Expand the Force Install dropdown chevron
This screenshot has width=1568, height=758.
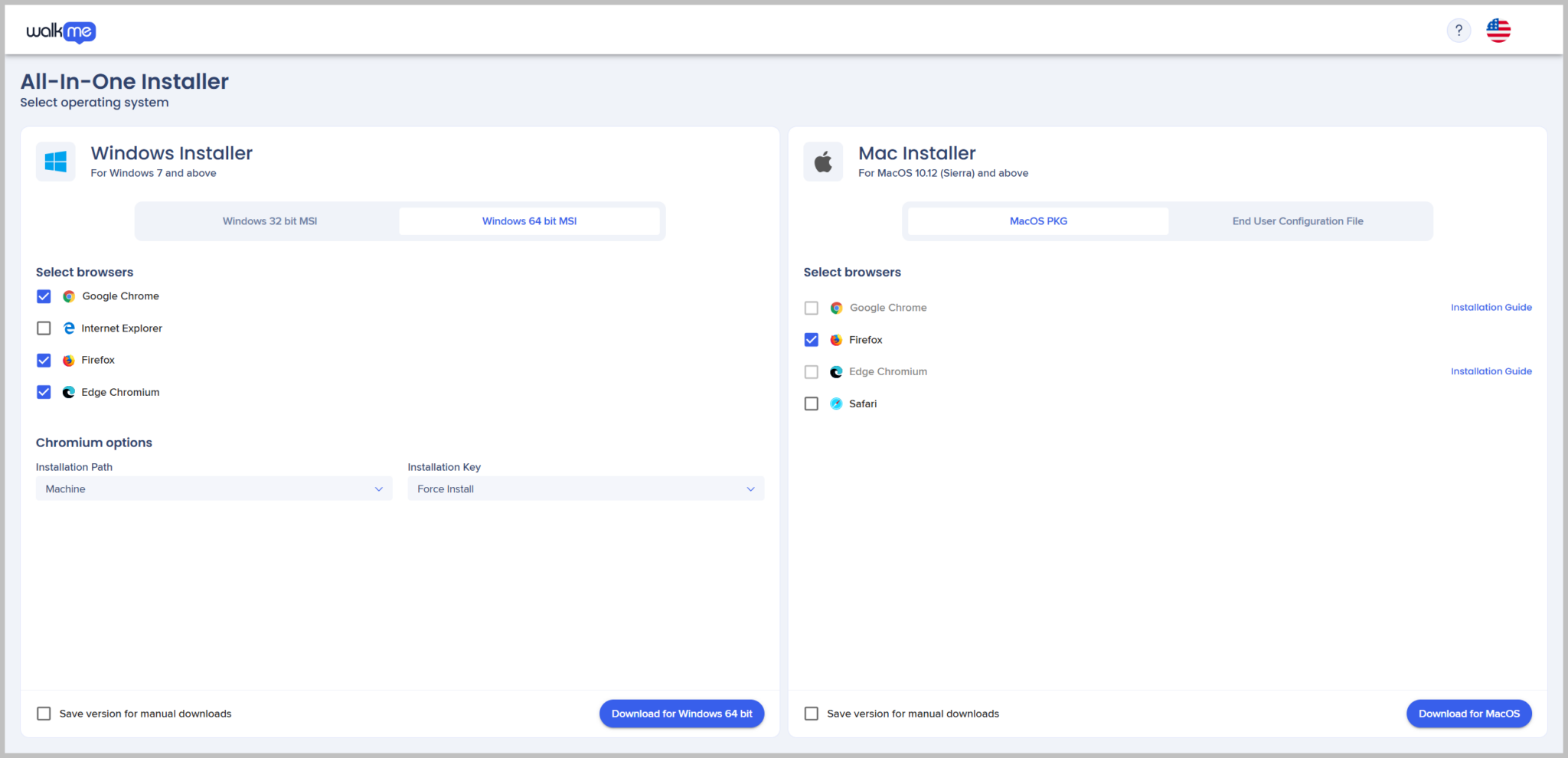coord(750,488)
